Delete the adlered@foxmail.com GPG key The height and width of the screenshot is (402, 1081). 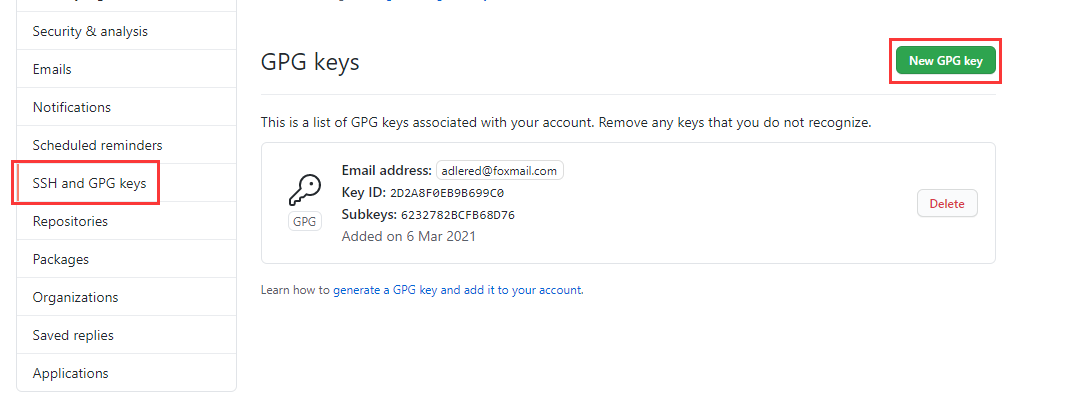click(x=946, y=204)
